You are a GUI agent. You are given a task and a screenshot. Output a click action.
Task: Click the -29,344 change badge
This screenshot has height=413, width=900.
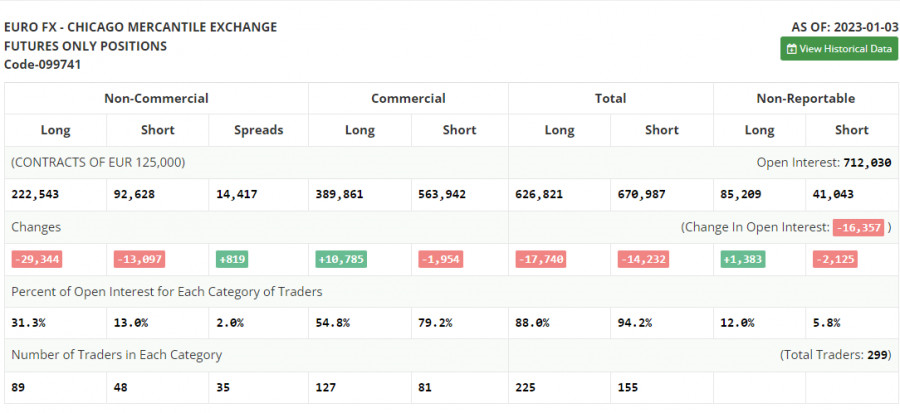37,259
